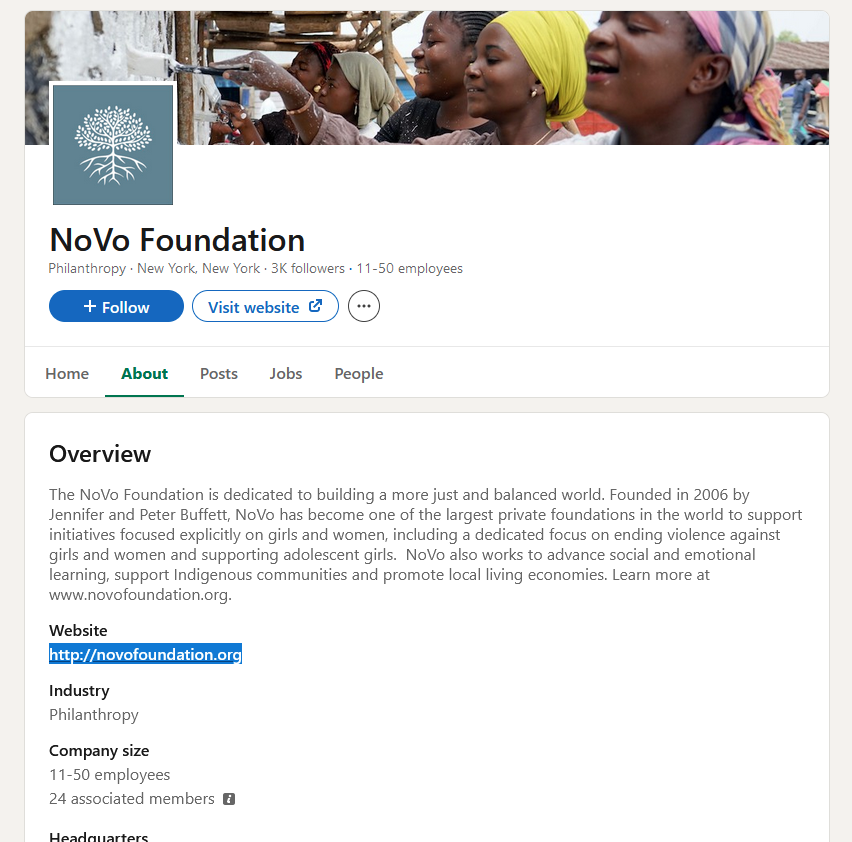The width and height of the screenshot is (852, 842).
Task: Click the external link icon on Visit website
Action: 315,306
